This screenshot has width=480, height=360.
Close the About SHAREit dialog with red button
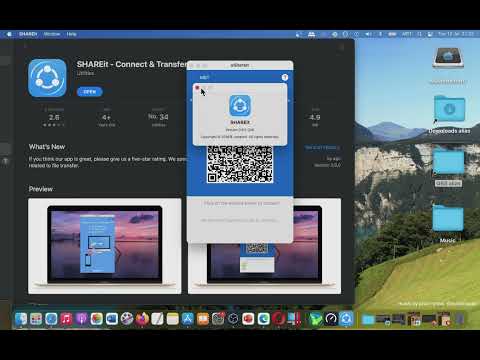click(197, 88)
